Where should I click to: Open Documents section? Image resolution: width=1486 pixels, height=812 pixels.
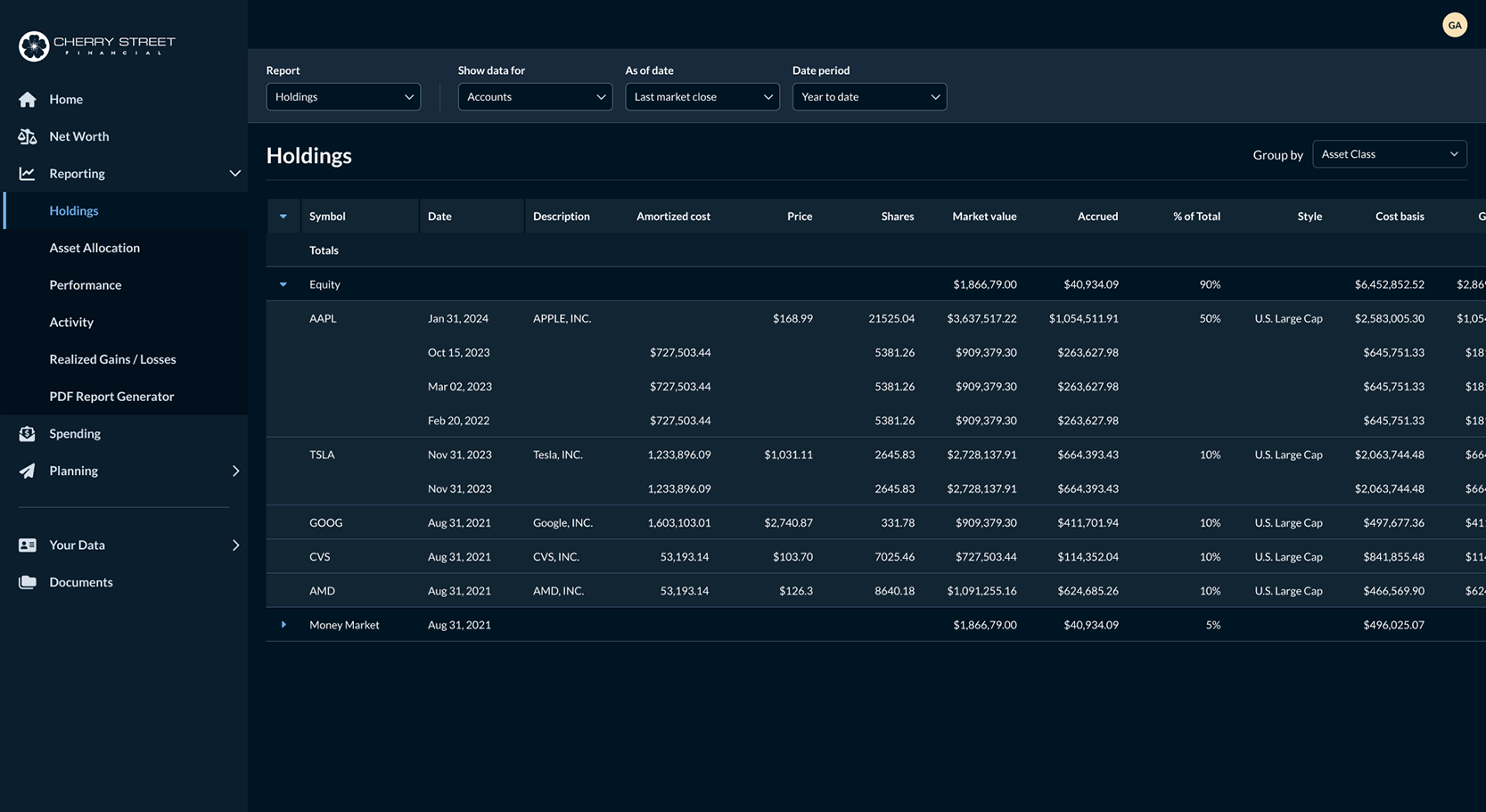click(x=81, y=582)
